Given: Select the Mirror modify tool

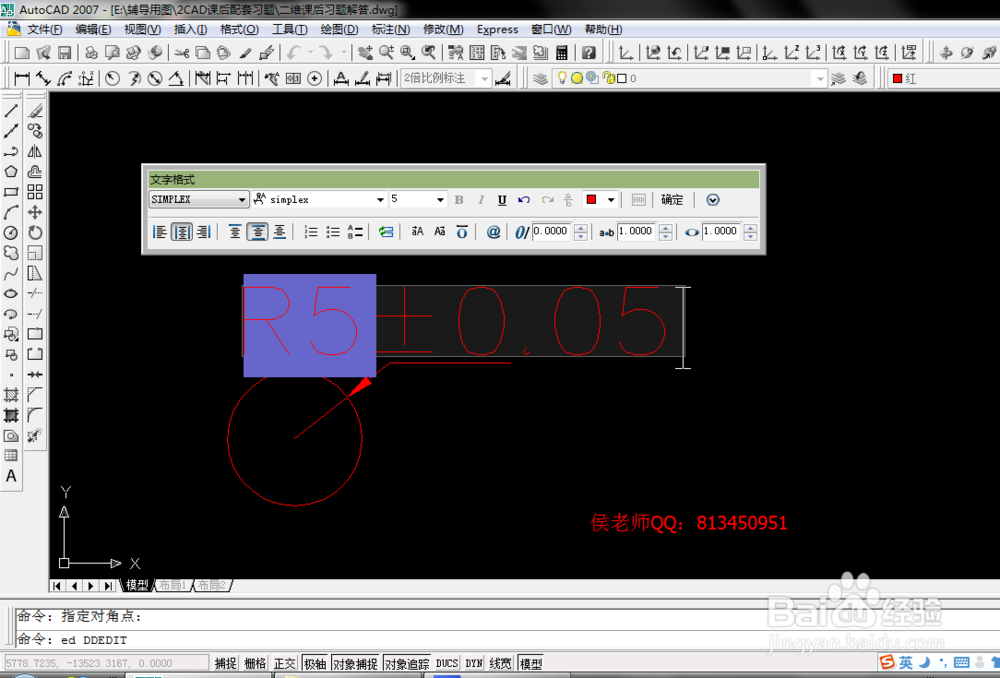Looking at the screenshot, I should coord(35,151).
